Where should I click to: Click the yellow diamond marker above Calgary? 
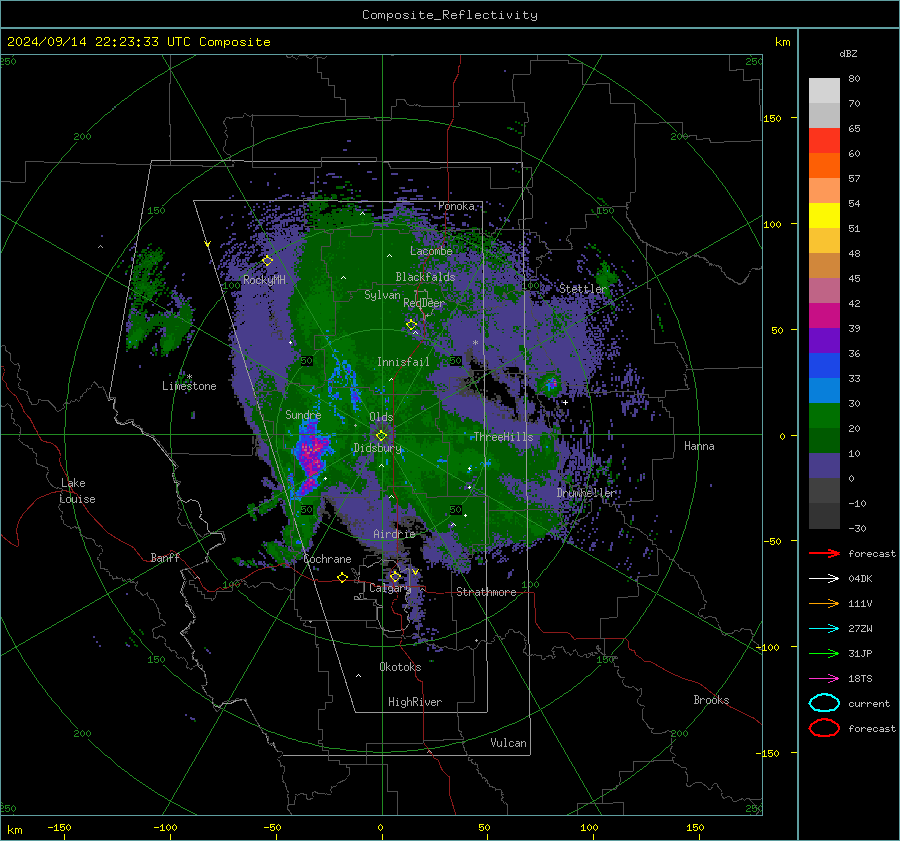tap(395, 576)
